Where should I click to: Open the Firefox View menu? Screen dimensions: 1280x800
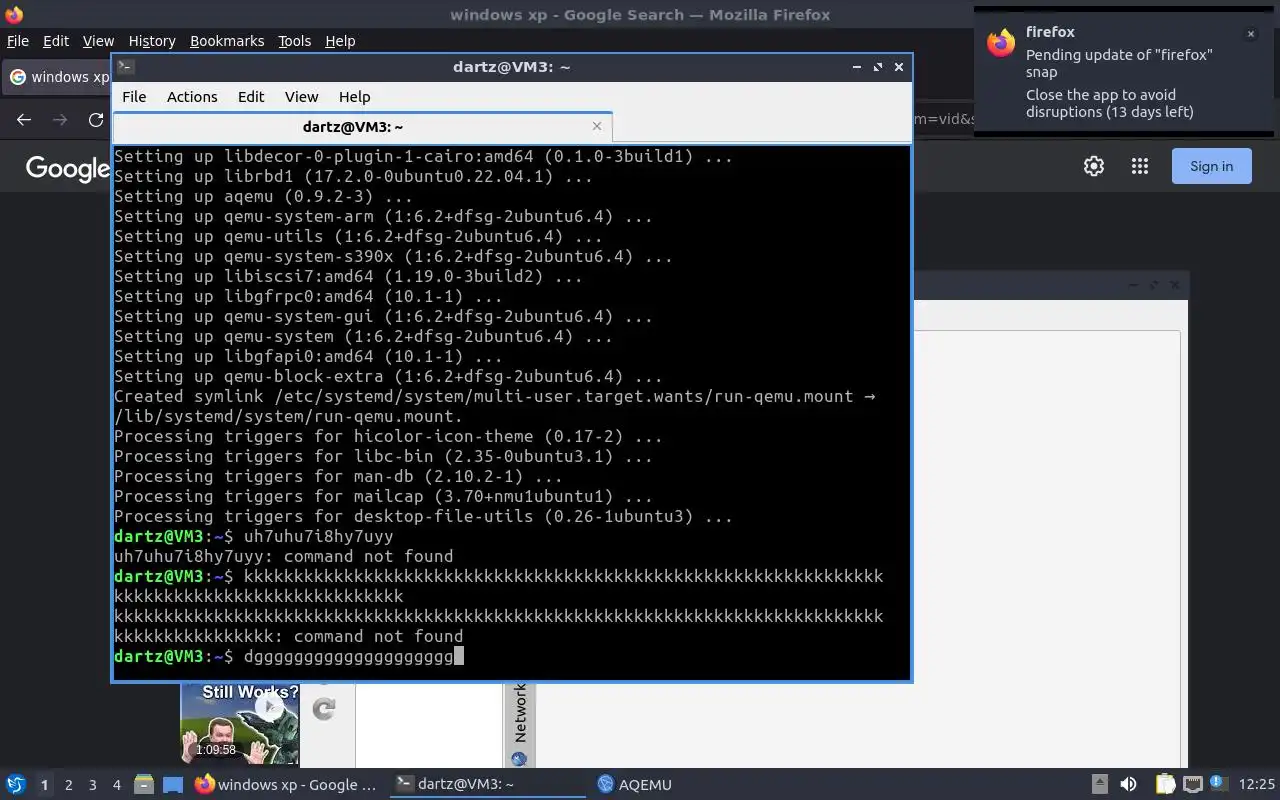pos(98,41)
